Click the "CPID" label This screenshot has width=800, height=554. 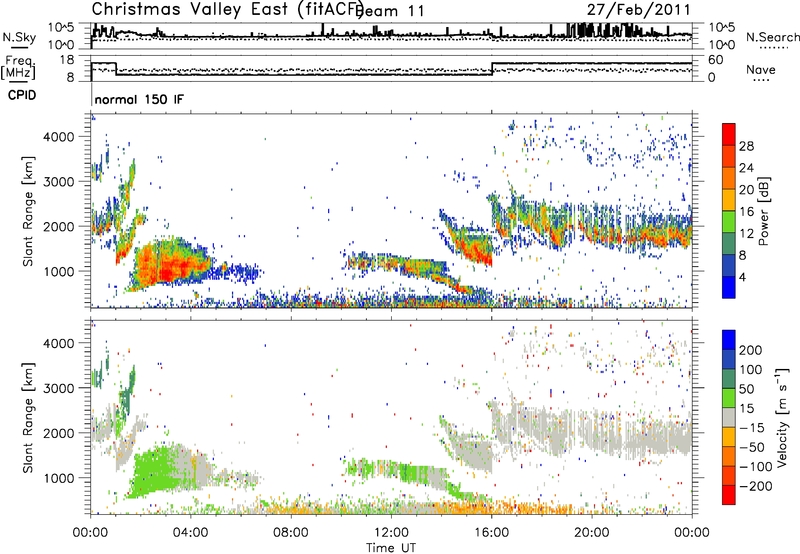[22, 95]
